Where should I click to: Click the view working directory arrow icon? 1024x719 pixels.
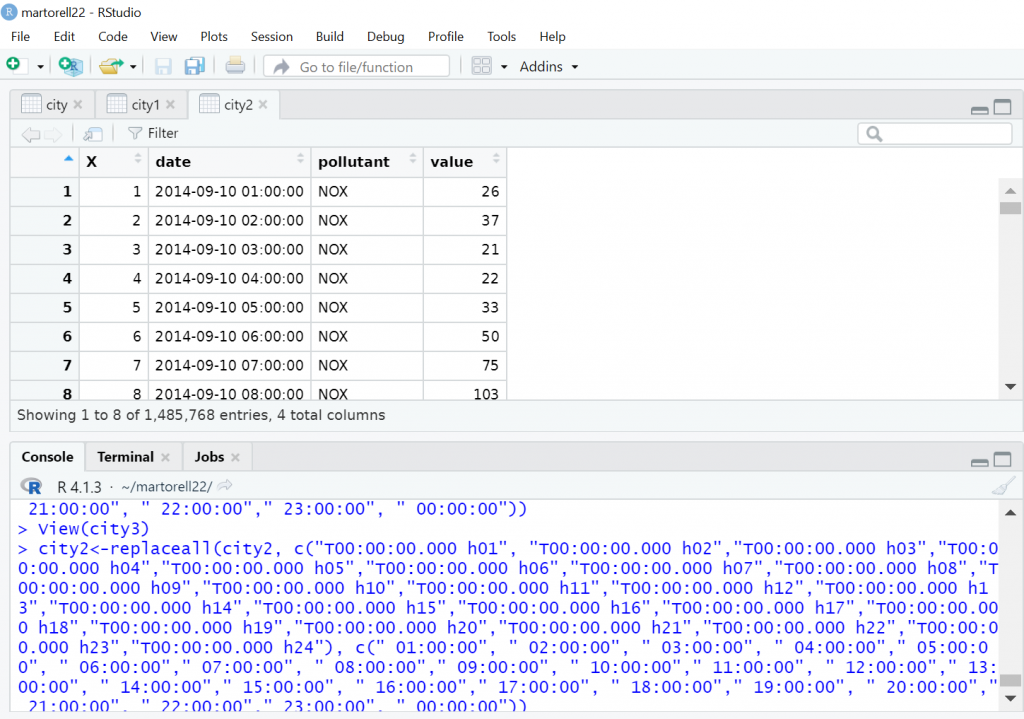point(225,485)
